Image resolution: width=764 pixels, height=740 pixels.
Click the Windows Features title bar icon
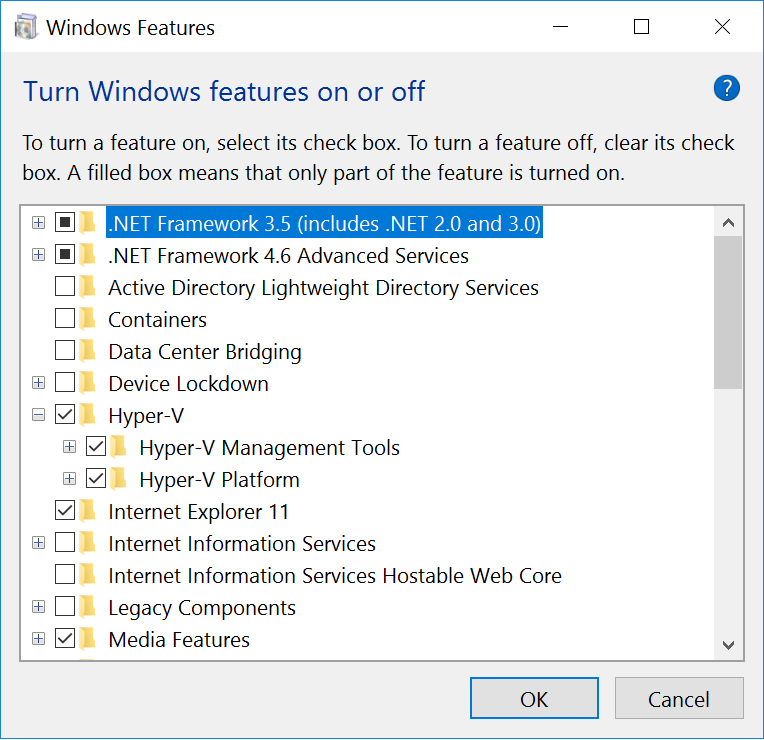[x=26, y=27]
